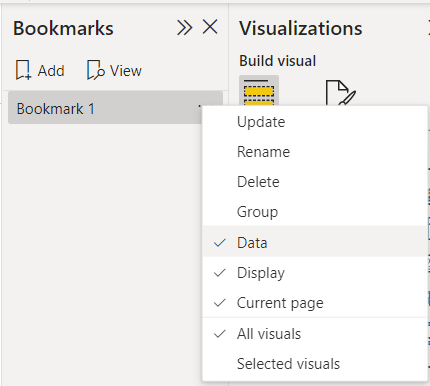
Task: Uncheck the Current page option
Action: coord(315,303)
